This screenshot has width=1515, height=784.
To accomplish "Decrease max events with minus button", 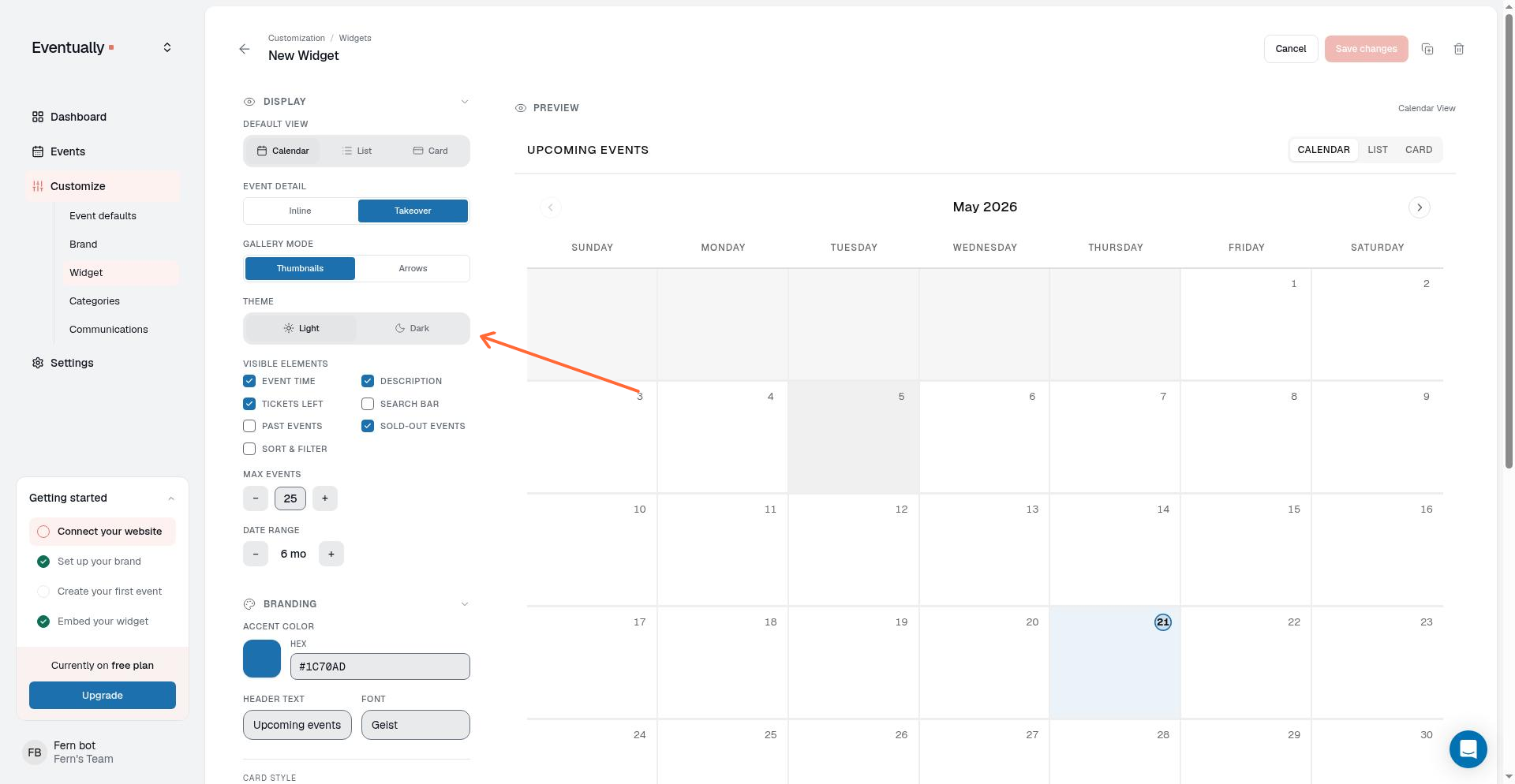I will point(256,498).
